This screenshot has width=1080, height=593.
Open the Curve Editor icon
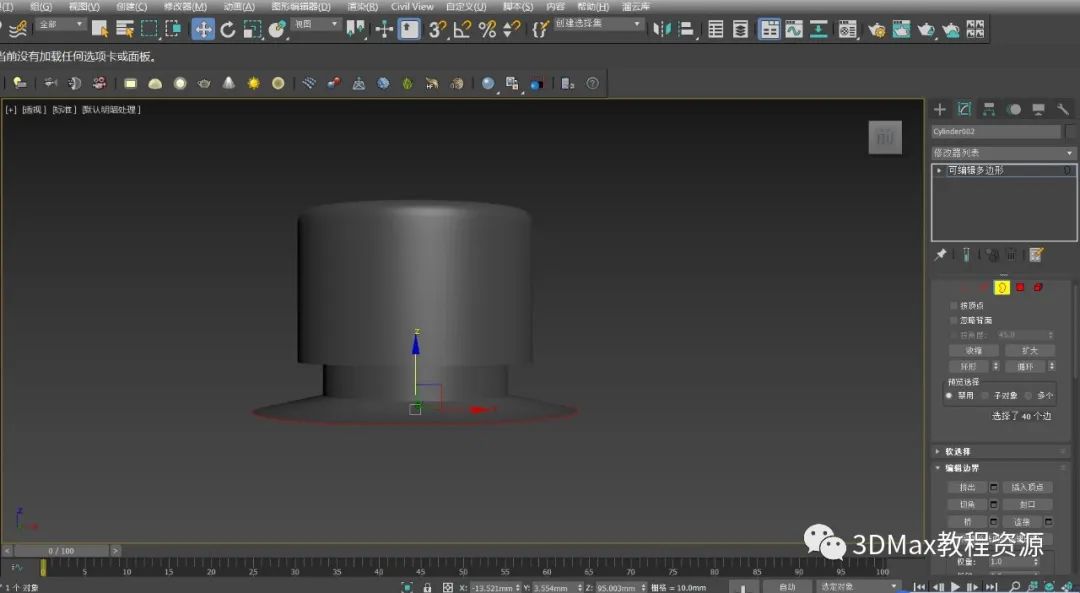[794, 29]
